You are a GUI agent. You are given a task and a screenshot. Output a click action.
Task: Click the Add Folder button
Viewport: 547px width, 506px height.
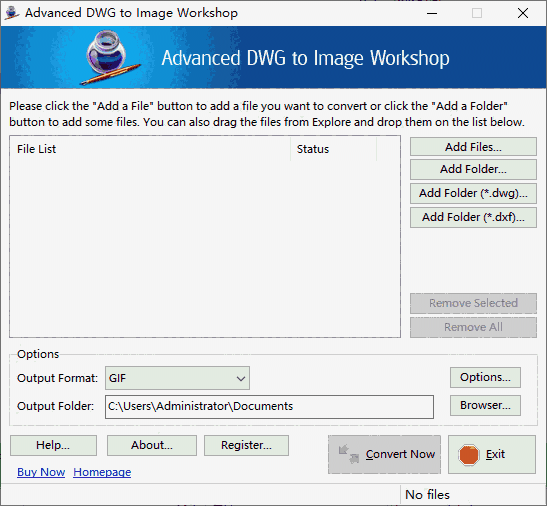(x=473, y=169)
